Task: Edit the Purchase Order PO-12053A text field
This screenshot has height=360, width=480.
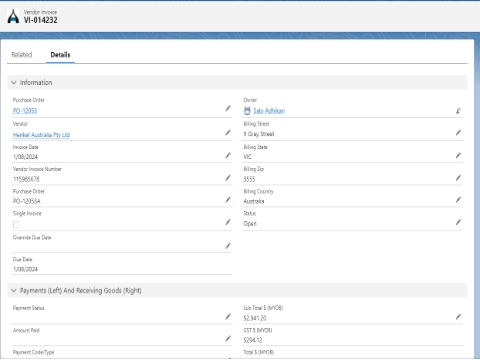Action: coord(228,200)
